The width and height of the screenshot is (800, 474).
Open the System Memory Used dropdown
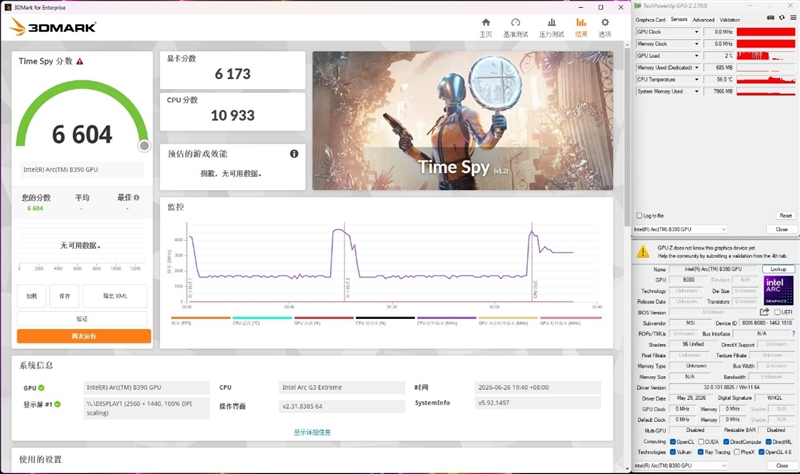[x=696, y=91]
